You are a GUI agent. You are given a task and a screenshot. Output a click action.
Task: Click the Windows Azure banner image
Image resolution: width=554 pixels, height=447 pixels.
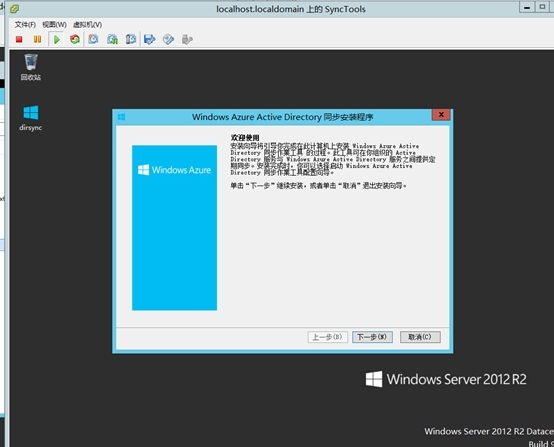pyautogui.click(x=175, y=228)
